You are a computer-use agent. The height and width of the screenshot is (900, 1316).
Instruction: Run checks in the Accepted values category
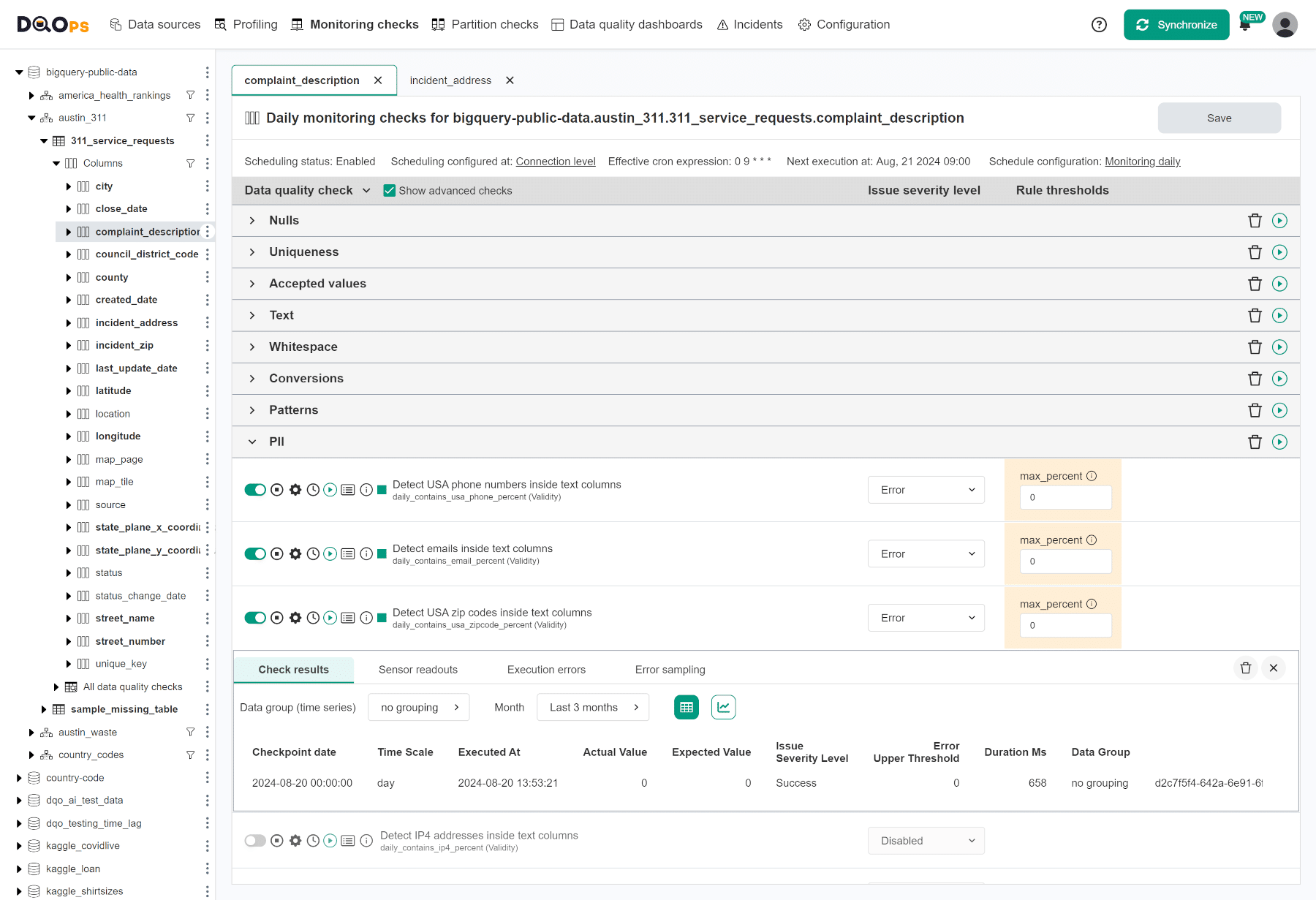(1279, 284)
